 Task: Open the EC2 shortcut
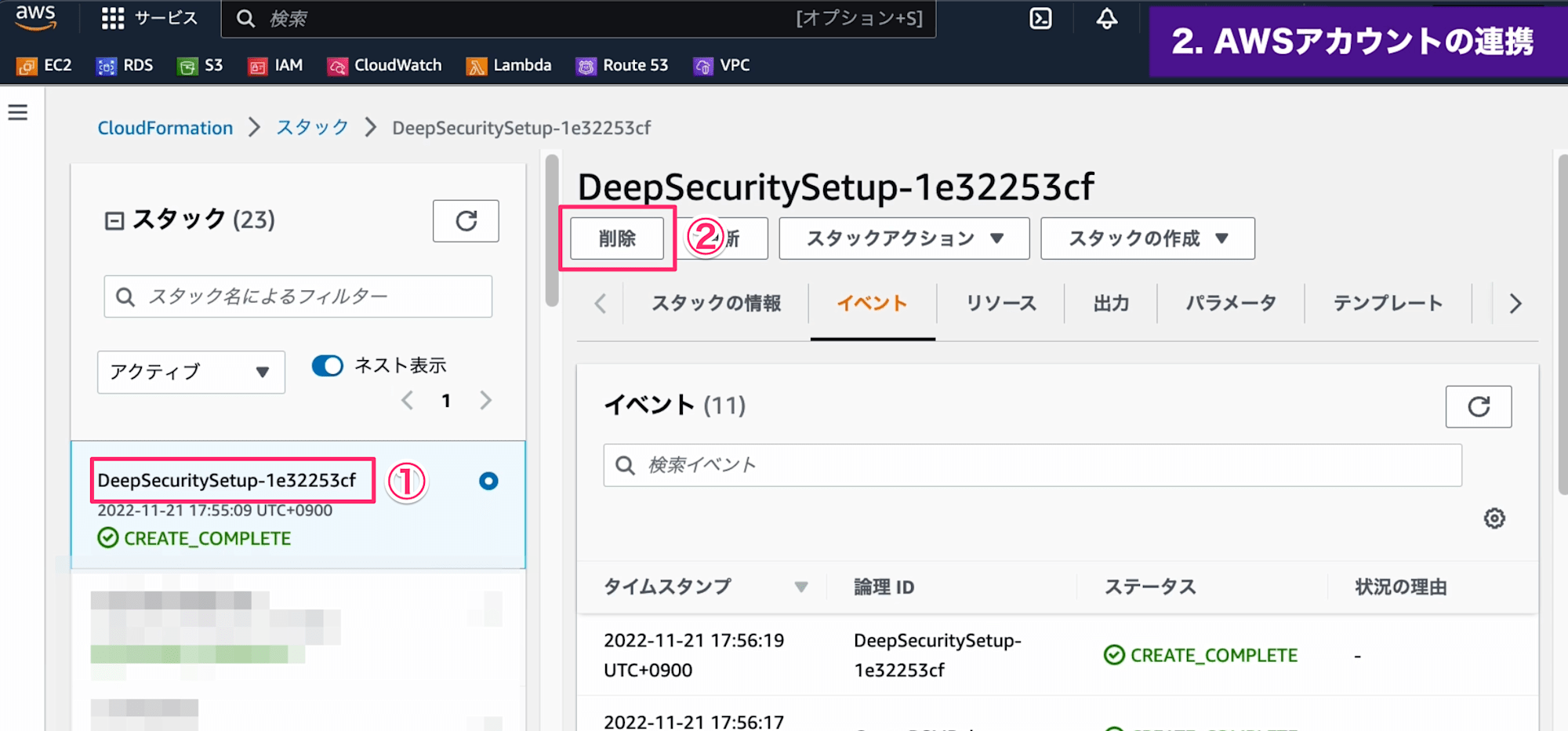point(44,66)
